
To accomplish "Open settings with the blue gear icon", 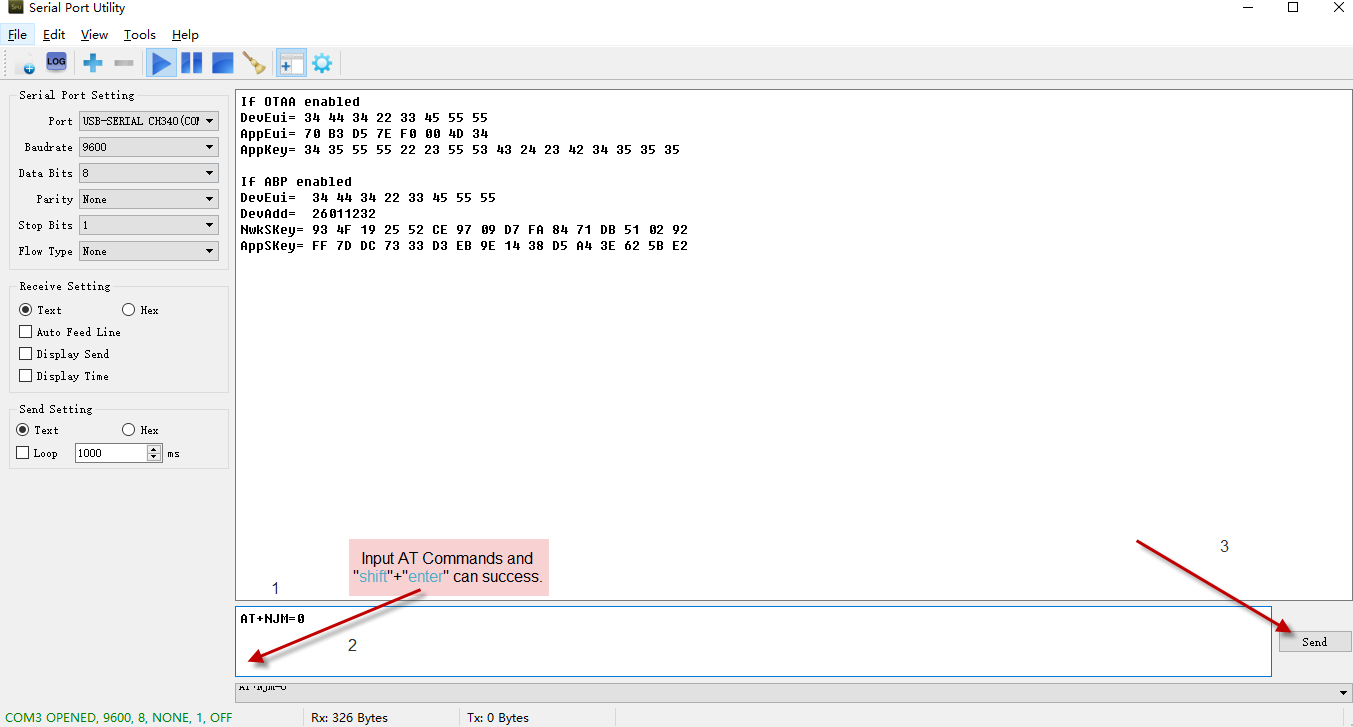I will [x=322, y=63].
